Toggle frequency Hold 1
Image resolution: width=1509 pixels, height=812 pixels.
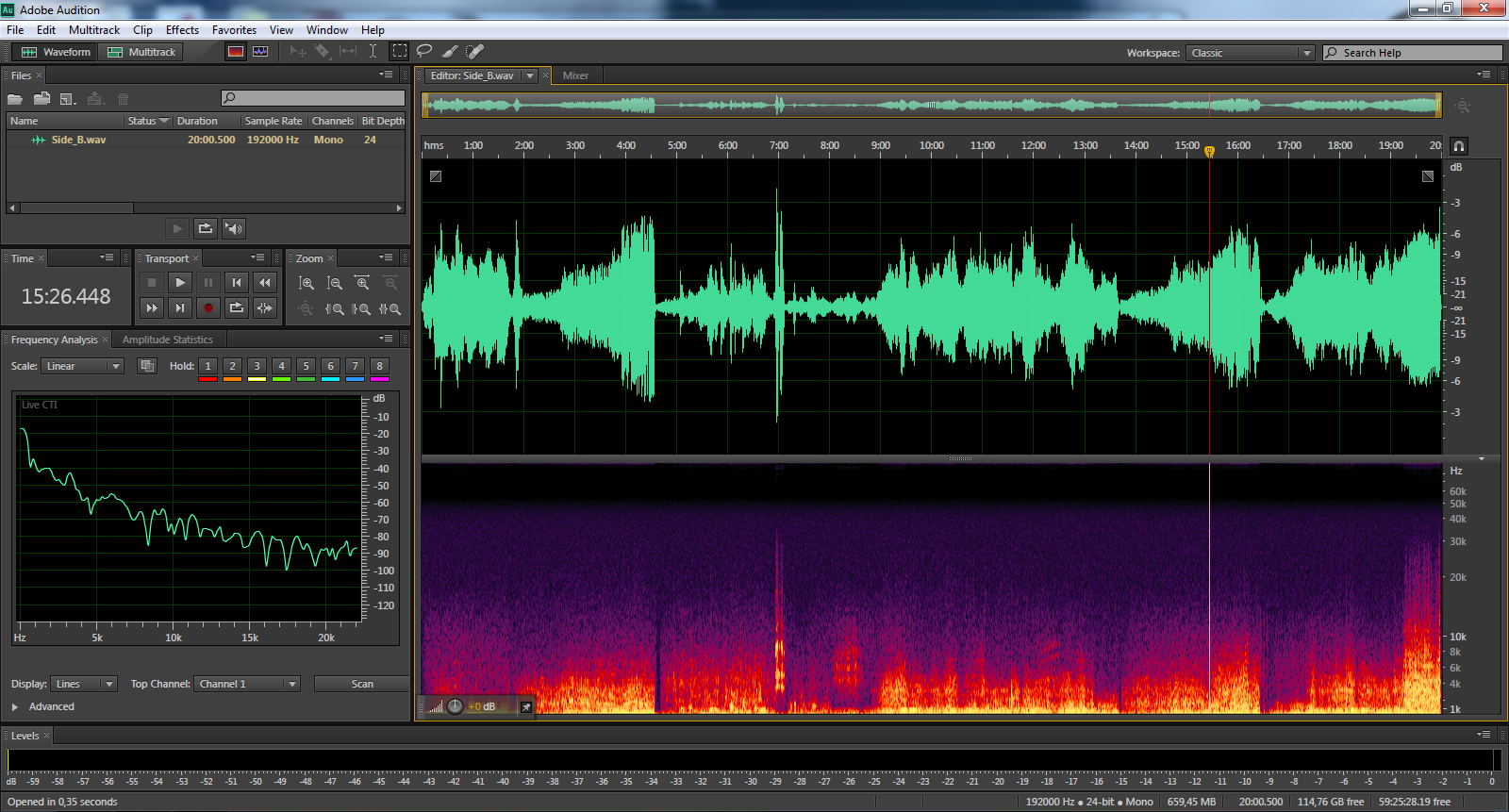[x=207, y=366]
